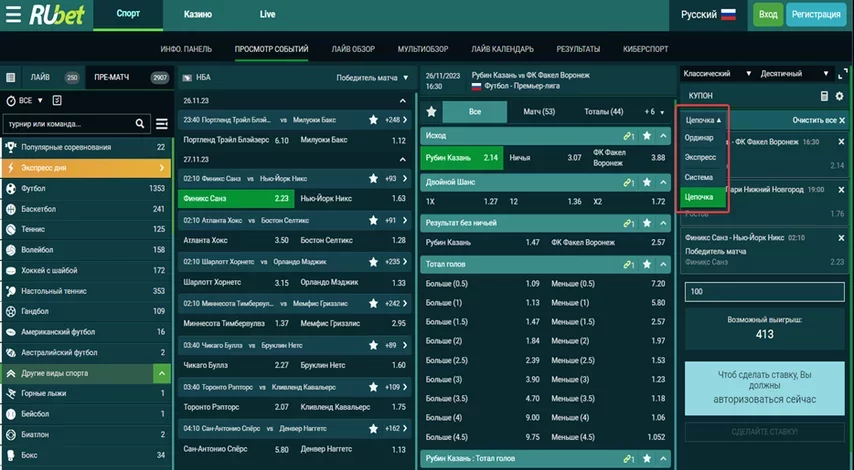This screenshot has height=470, width=854.
Task: Click the stake amount input field
Action: (765, 292)
